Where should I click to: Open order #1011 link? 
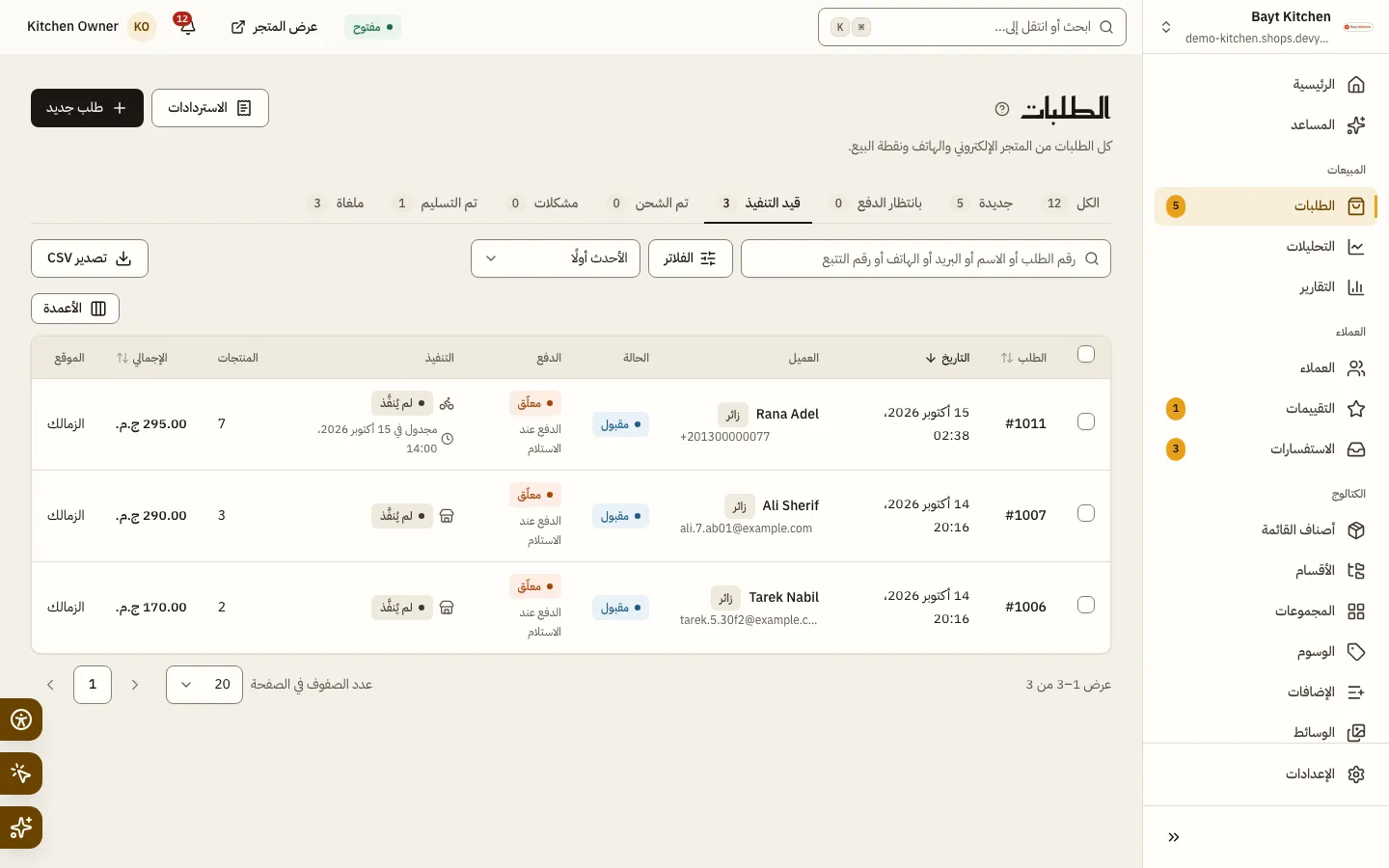coord(1025,423)
